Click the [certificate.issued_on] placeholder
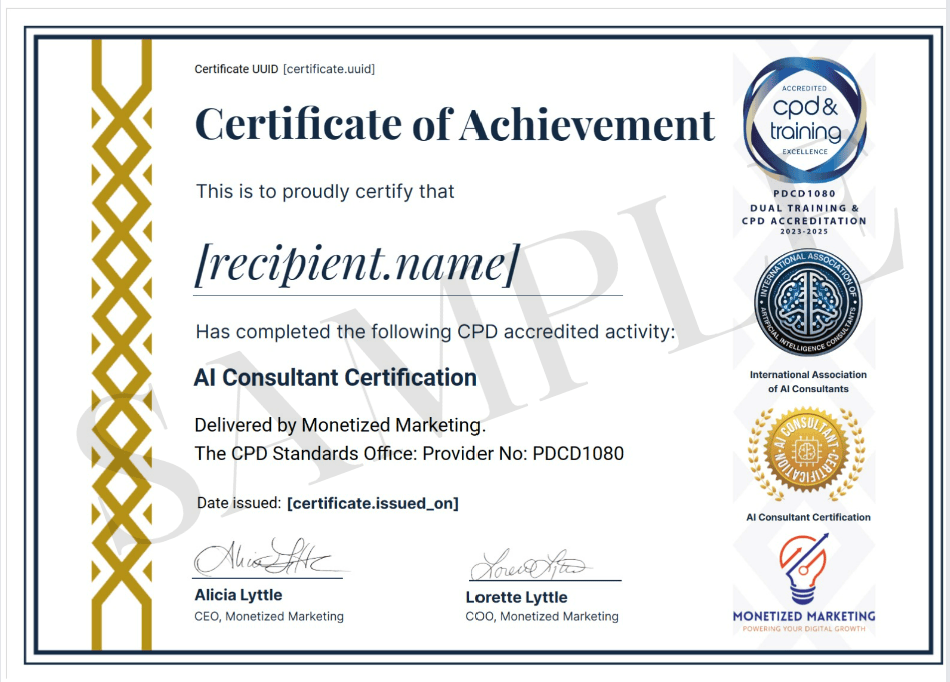 click(x=373, y=503)
